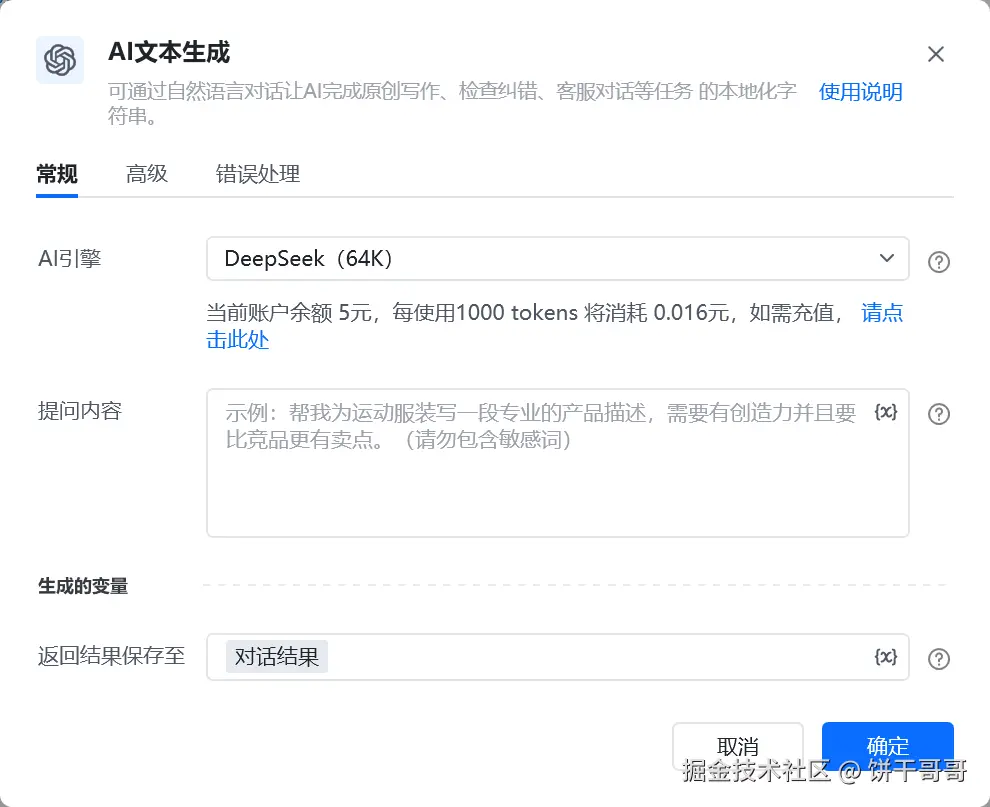Click the 返回结果保存至 label
The width and height of the screenshot is (990, 807).
tap(111, 656)
